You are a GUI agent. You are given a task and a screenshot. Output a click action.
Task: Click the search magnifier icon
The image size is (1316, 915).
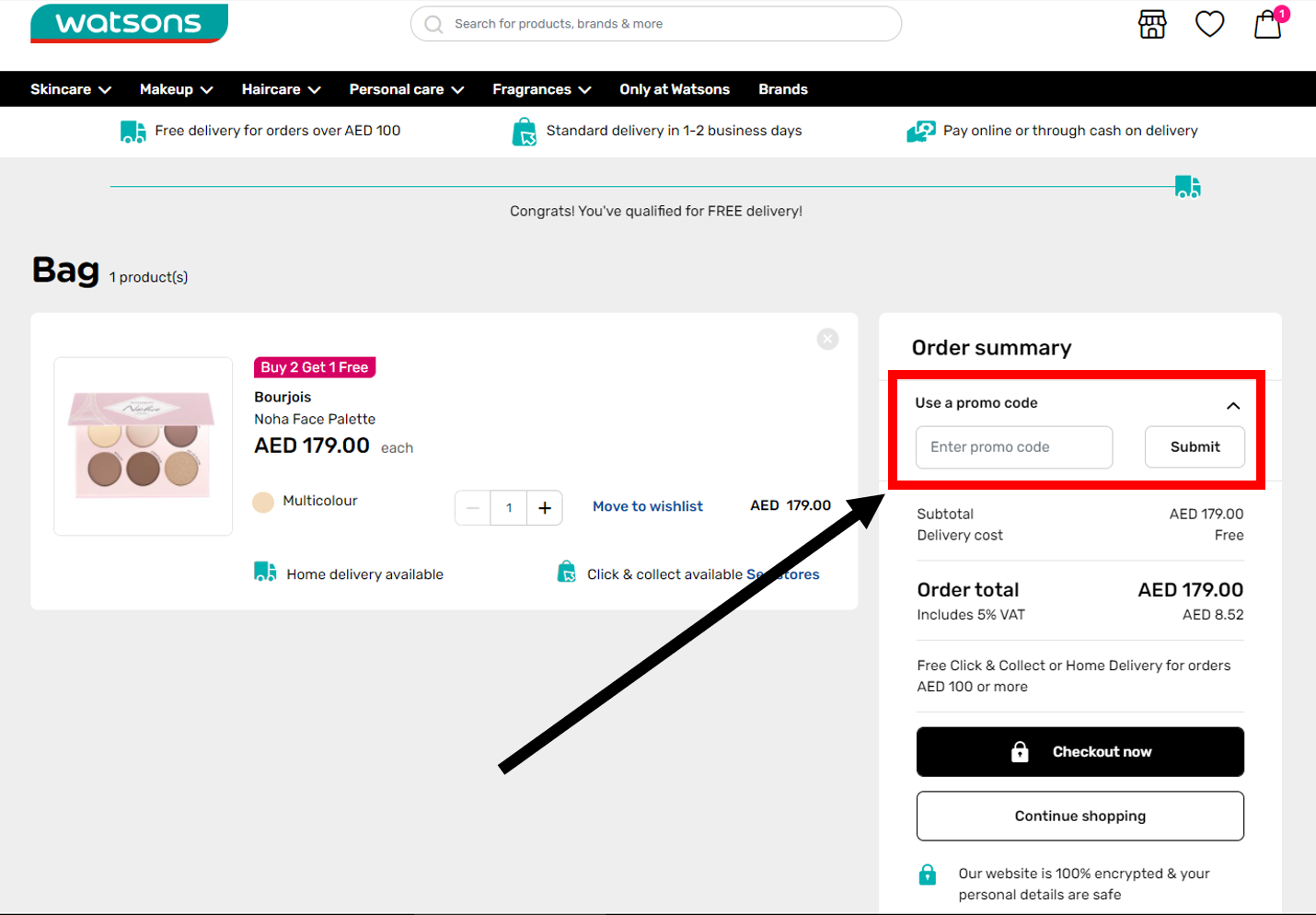point(433,23)
